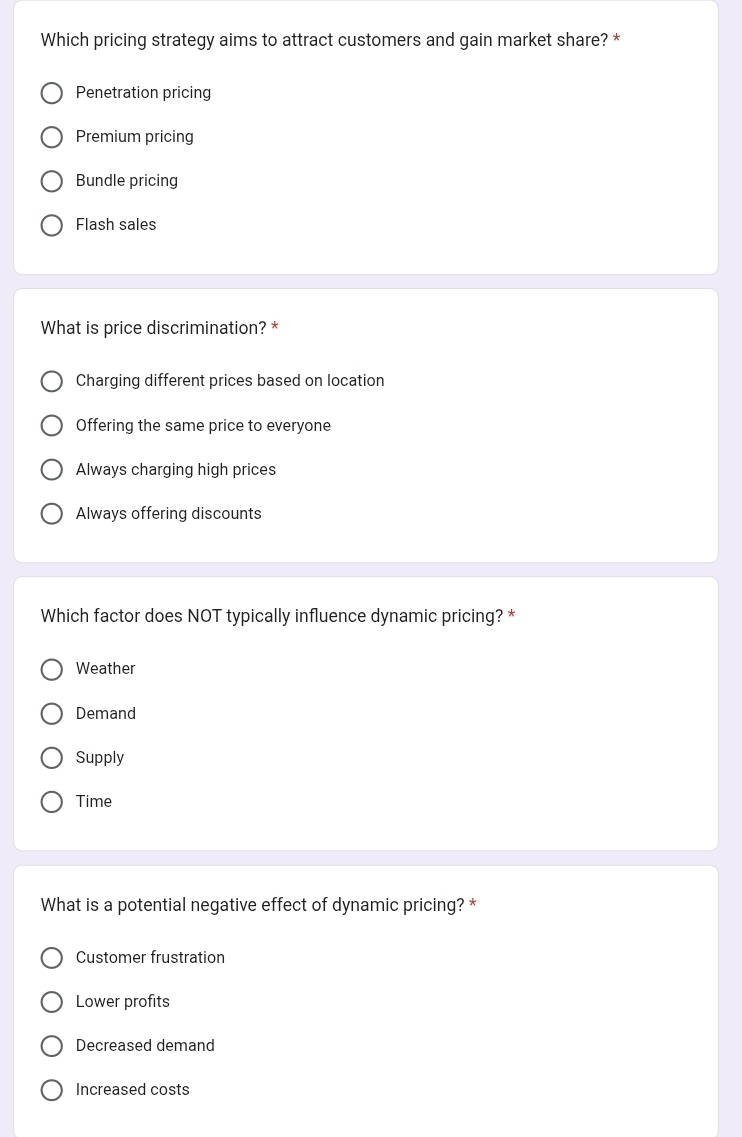Viewport: 742px width, 1137px height.
Task: Choose Premium pricing radio button
Action: click(51, 137)
